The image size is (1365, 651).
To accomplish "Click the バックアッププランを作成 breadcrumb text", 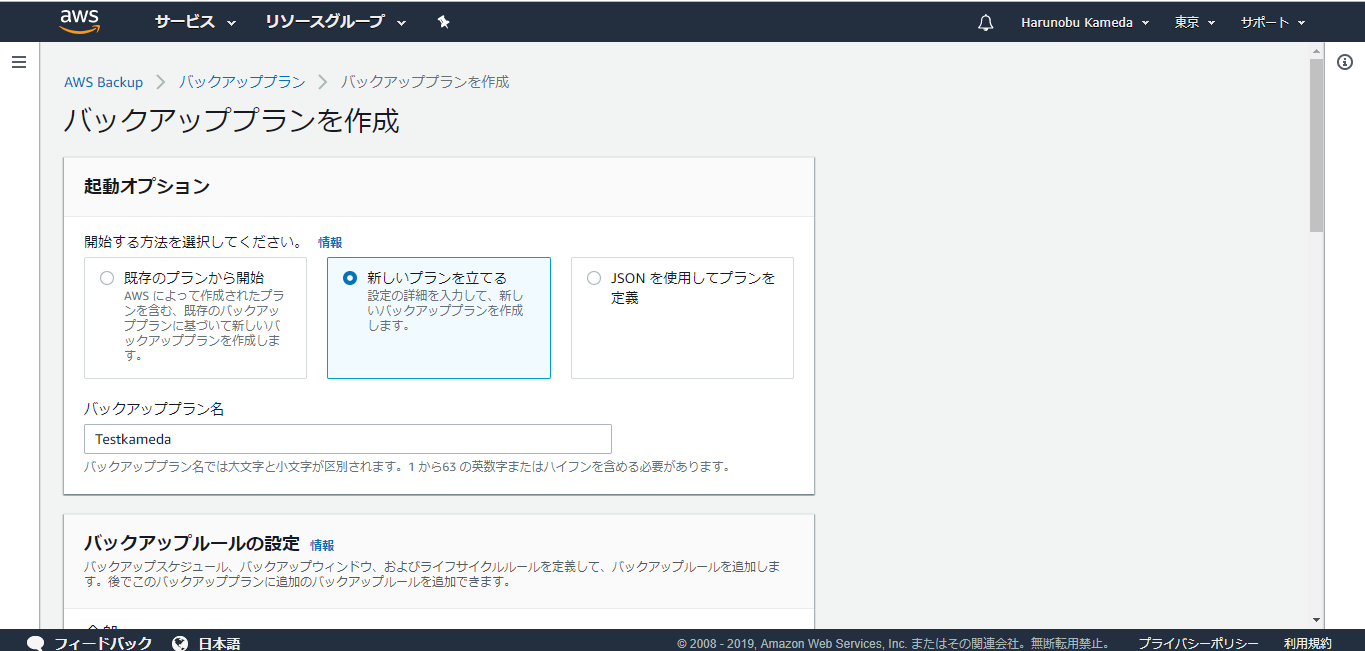I will pos(425,82).
